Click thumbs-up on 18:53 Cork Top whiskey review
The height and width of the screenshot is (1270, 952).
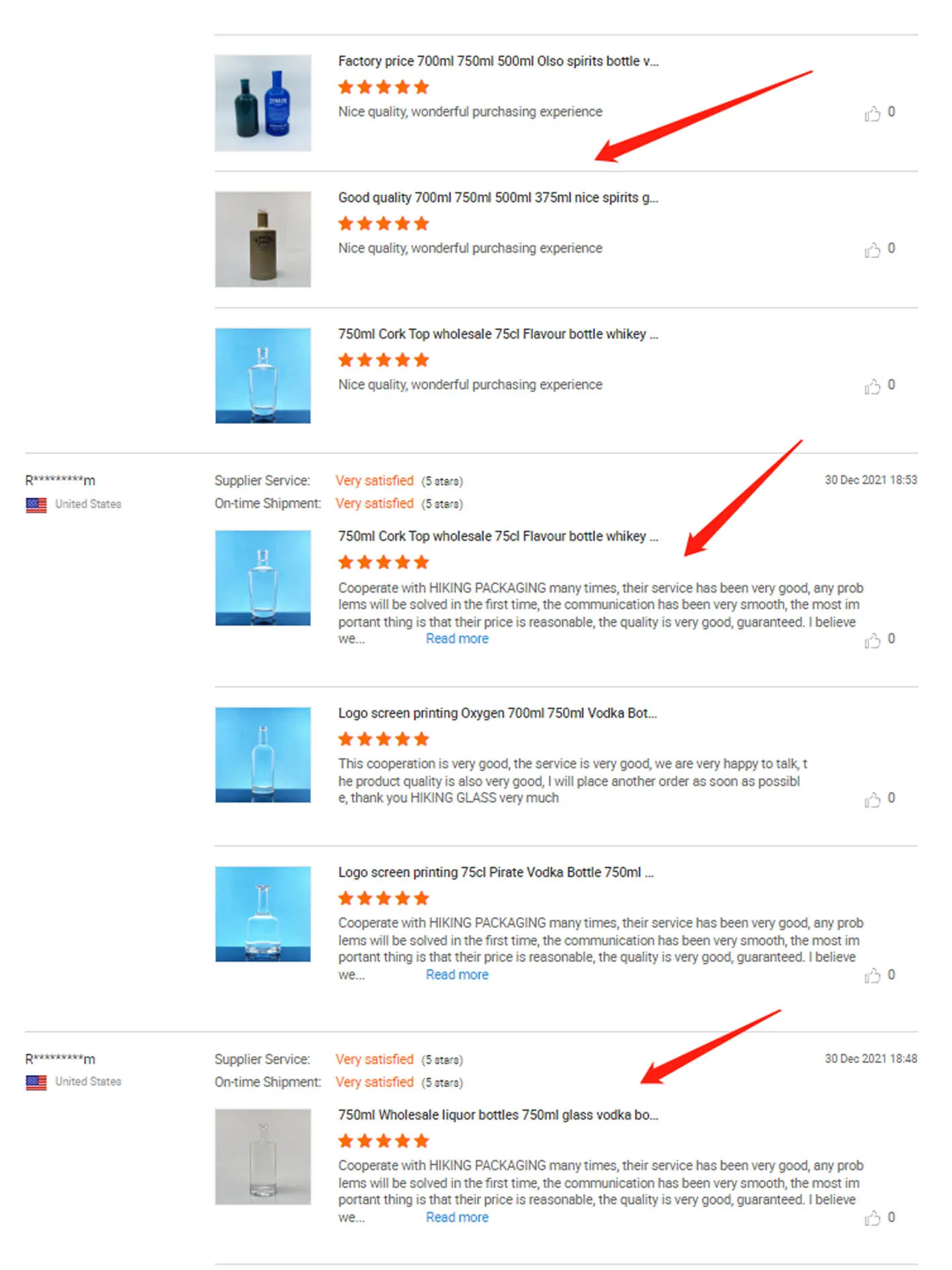(872, 640)
